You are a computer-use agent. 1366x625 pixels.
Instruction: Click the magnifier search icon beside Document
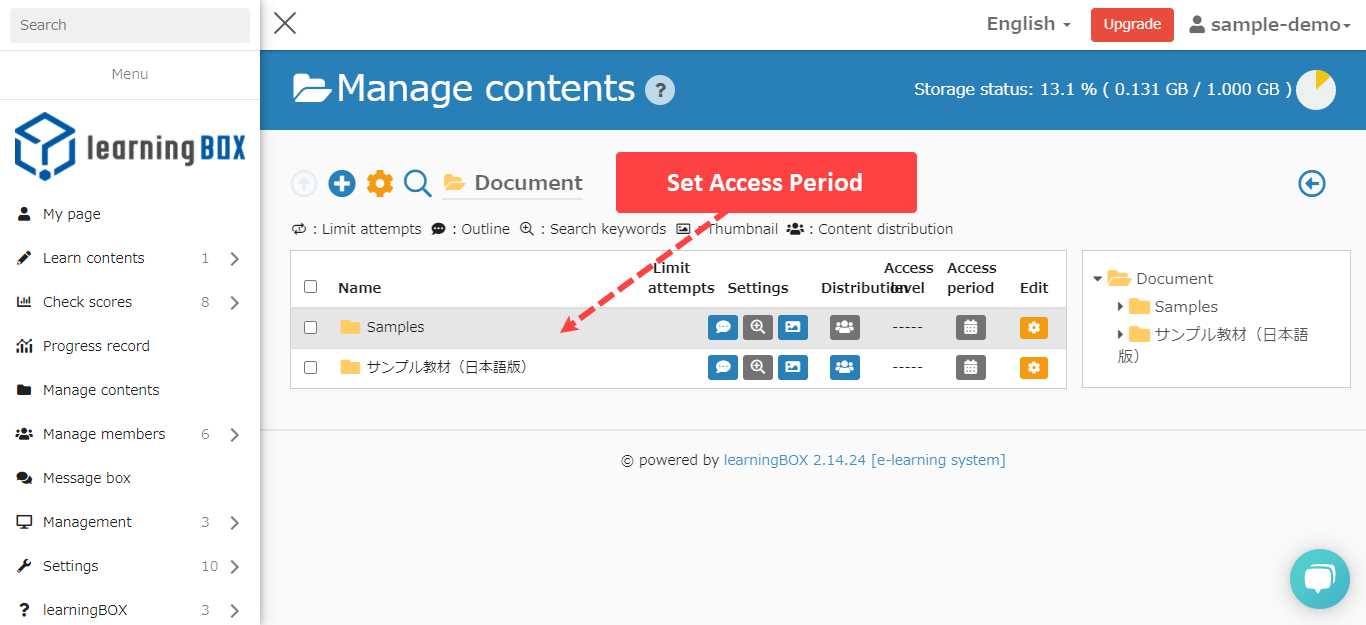418,183
